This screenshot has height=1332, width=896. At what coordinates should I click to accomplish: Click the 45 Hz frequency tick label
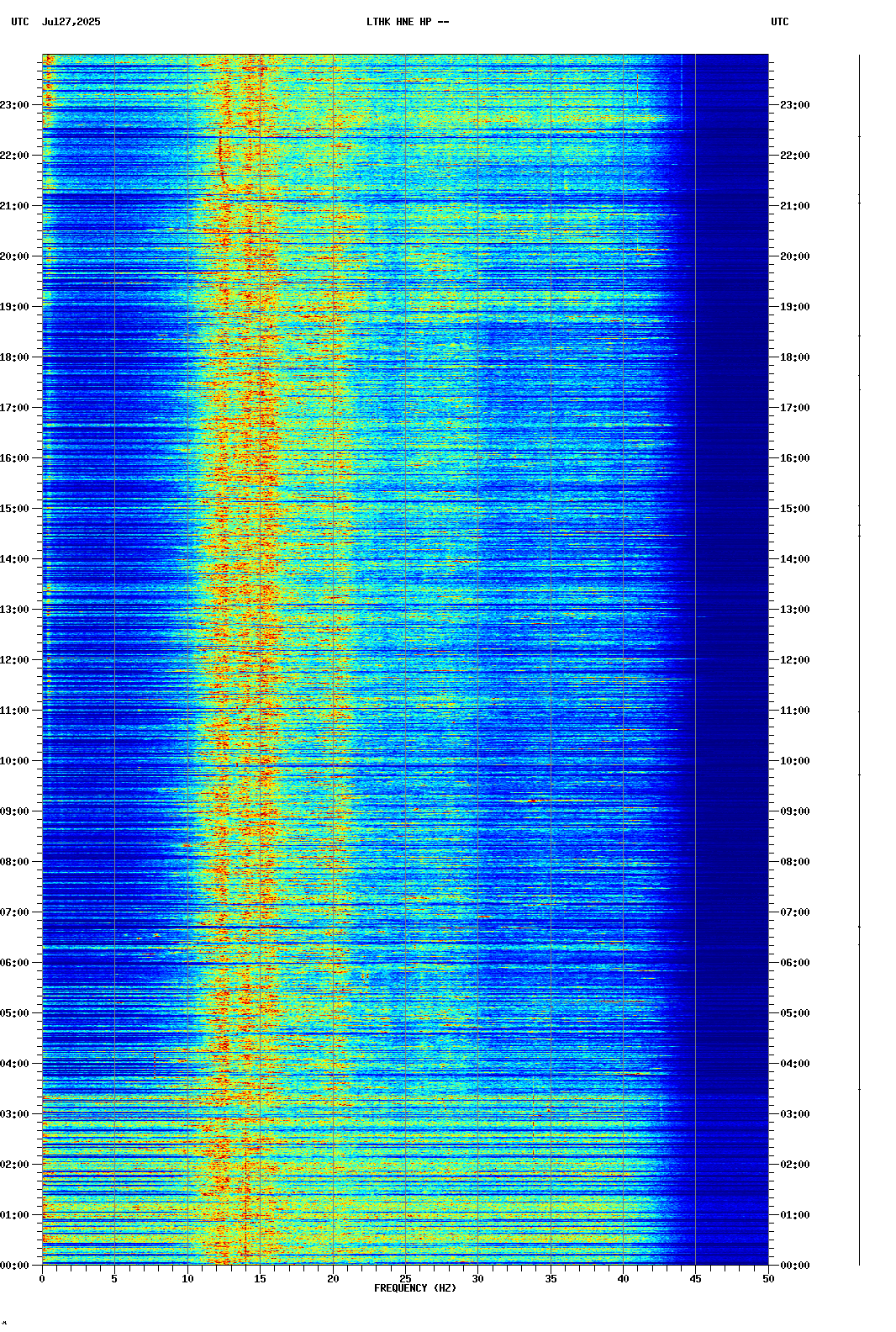pos(695,1279)
